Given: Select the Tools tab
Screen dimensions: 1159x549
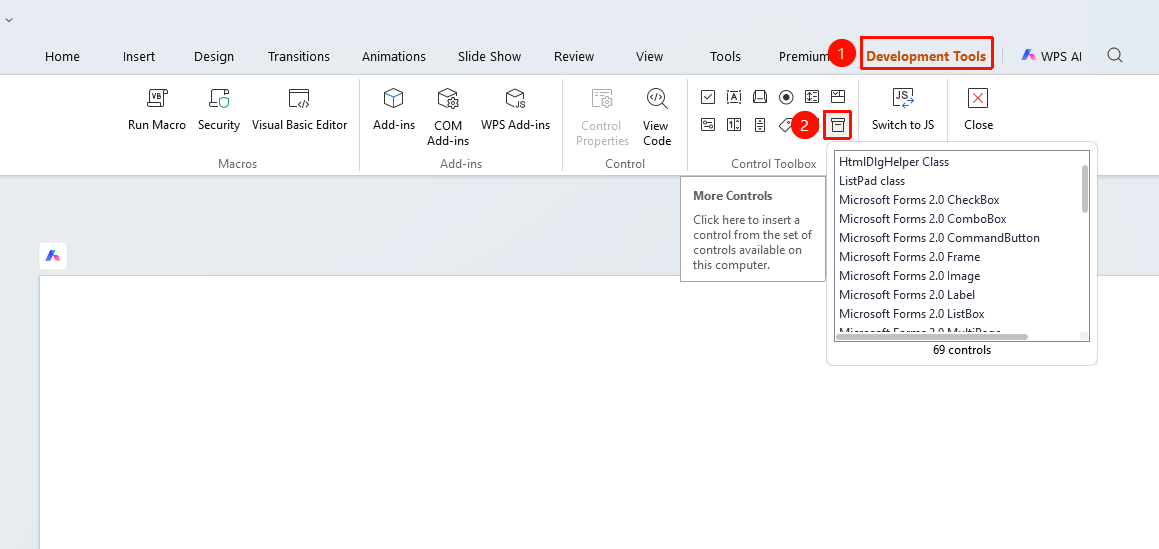Looking at the screenshot, I should tap(725, 56).
